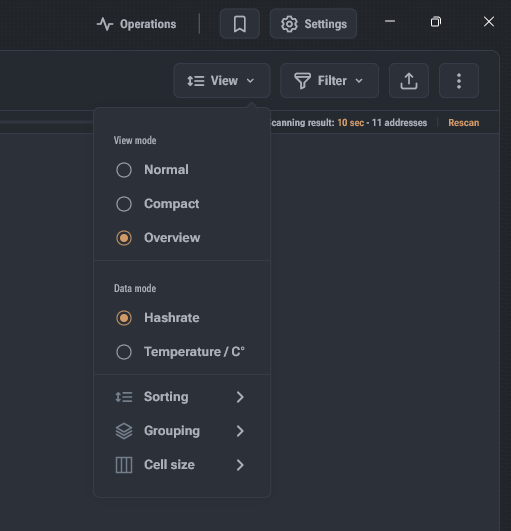This screenshot has height=531, width=511.
Task: Click the Rescan link
Action: [464, 123]
